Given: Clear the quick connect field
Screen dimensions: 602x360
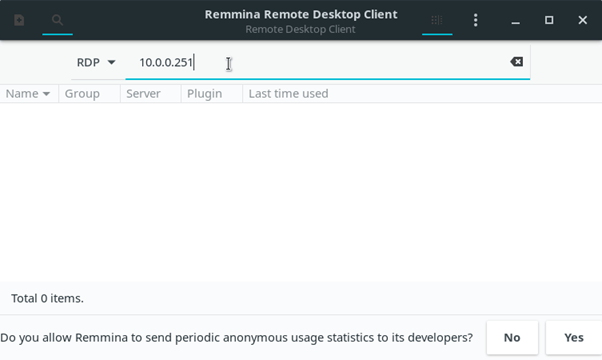Looking at the screenshot, I should click(516, 62).
